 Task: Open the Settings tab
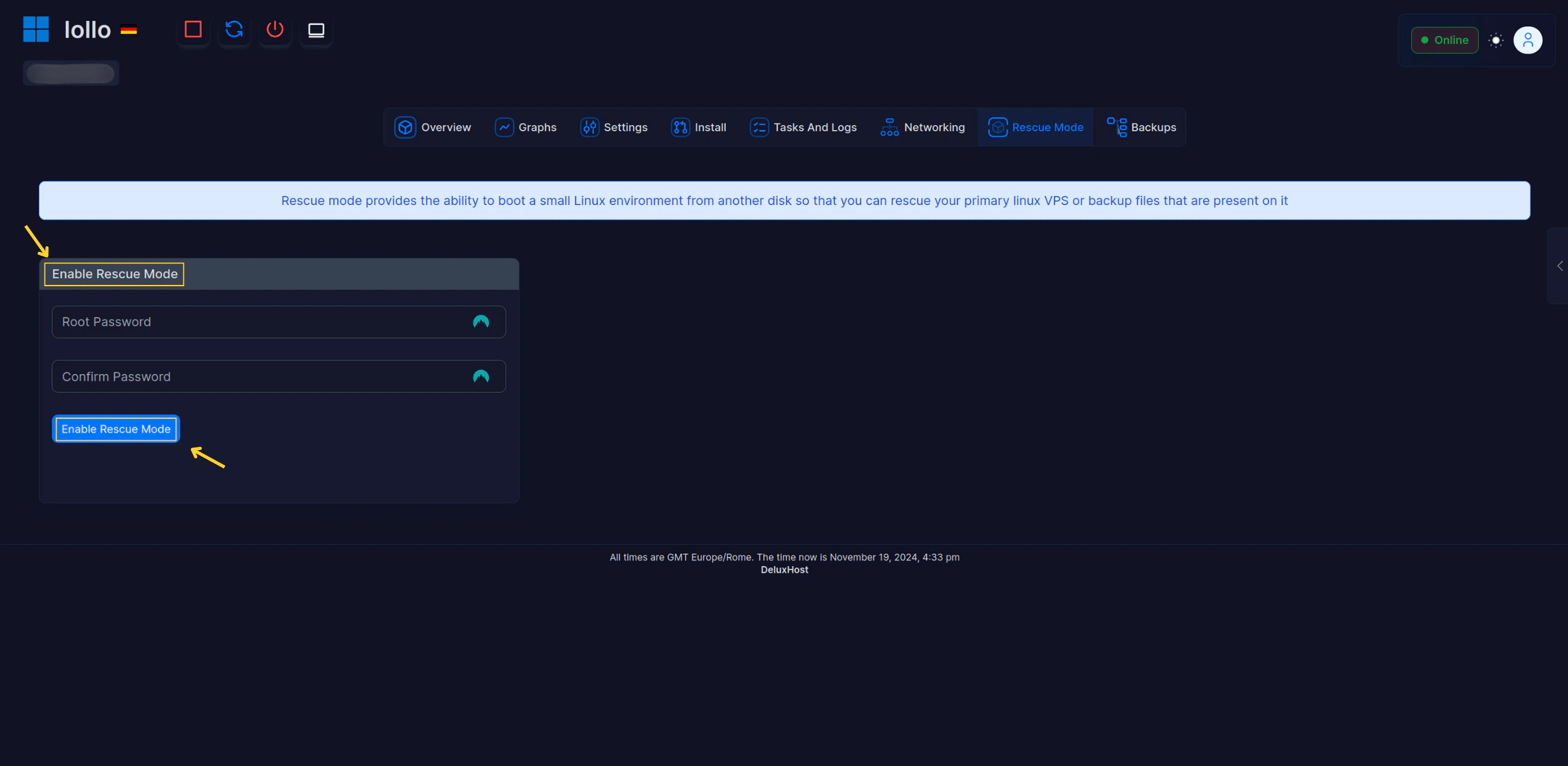pyautogui.click(x=614, y=128)
